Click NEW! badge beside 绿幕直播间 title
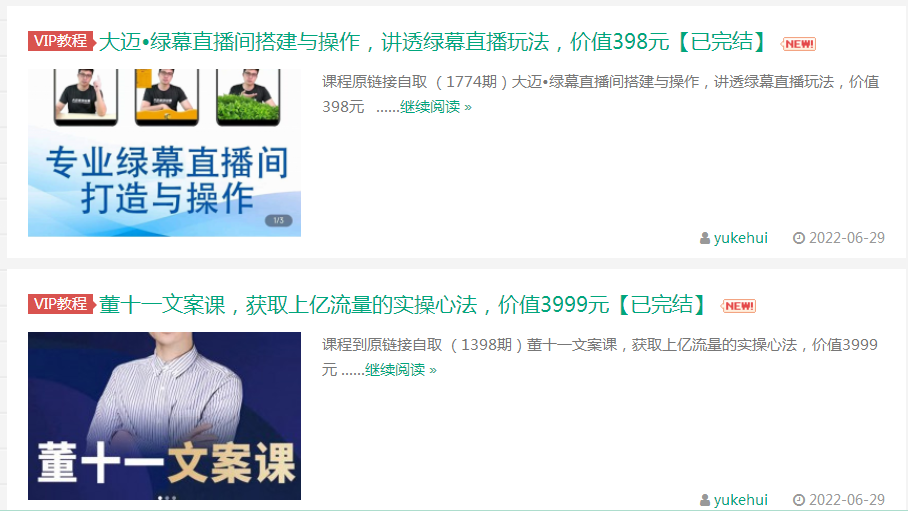Screen dimensions: 908x511 coord(799,44)
